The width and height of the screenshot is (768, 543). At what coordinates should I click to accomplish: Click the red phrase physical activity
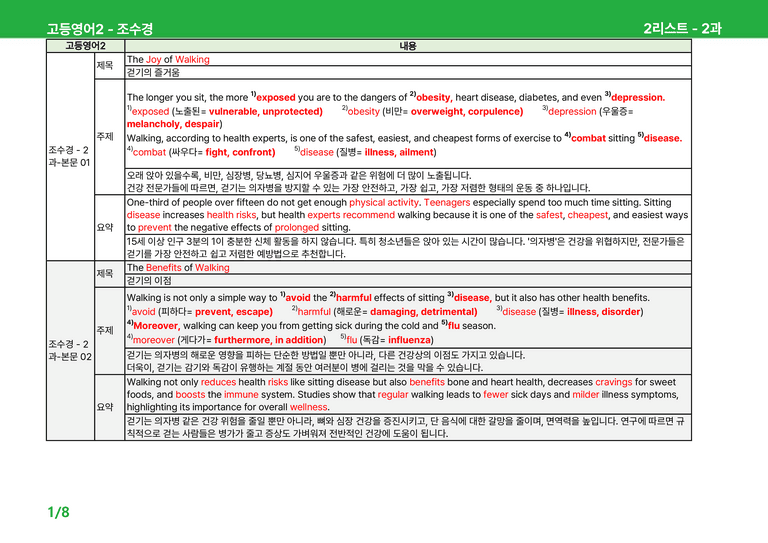click(384, 202)
